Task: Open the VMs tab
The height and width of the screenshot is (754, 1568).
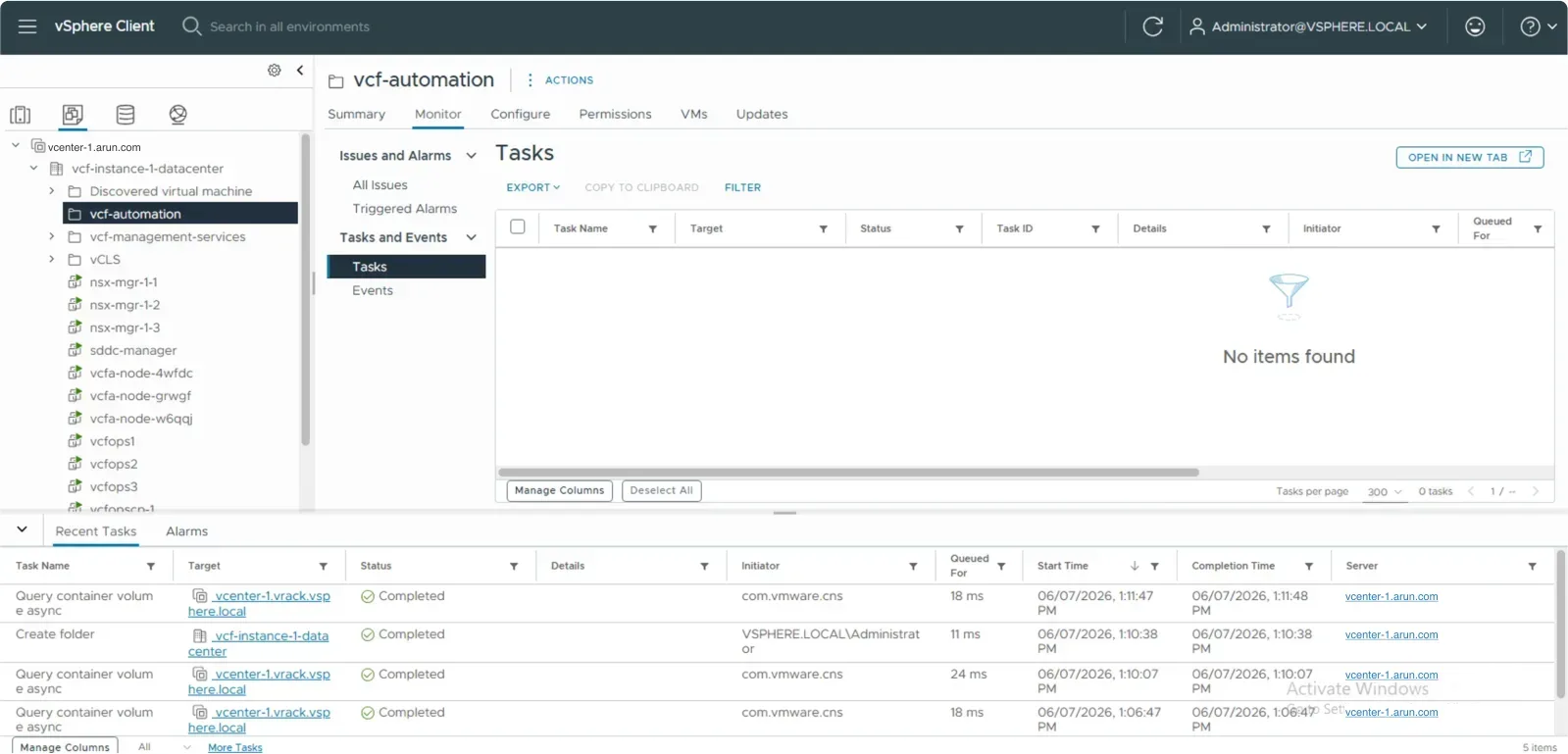Action: (x=694, y=114)
